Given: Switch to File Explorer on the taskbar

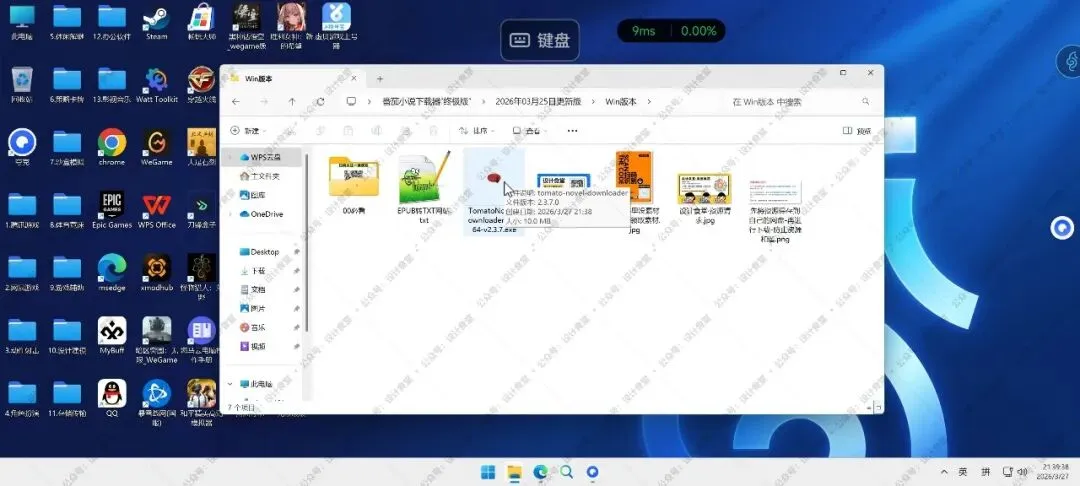Looking at the screenshot, I should 514,472.
